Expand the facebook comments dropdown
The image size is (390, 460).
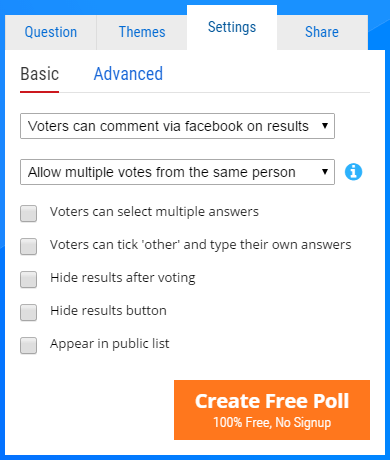177,126
